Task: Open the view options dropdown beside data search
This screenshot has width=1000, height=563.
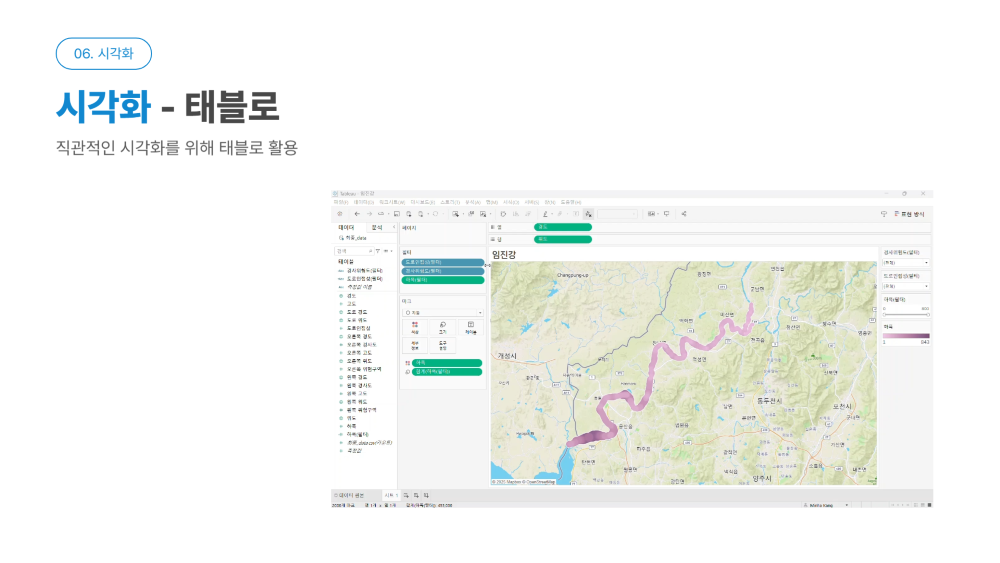Action: pos(388,251)
